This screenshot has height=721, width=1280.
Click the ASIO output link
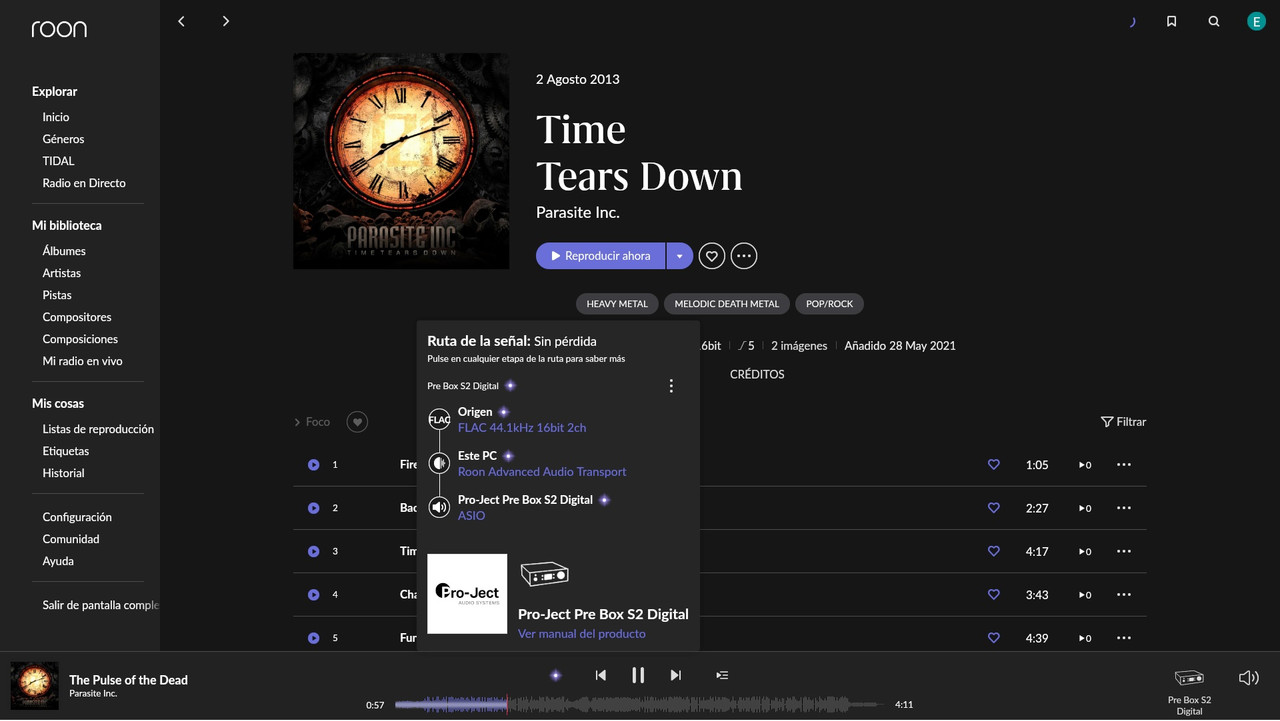471,516
